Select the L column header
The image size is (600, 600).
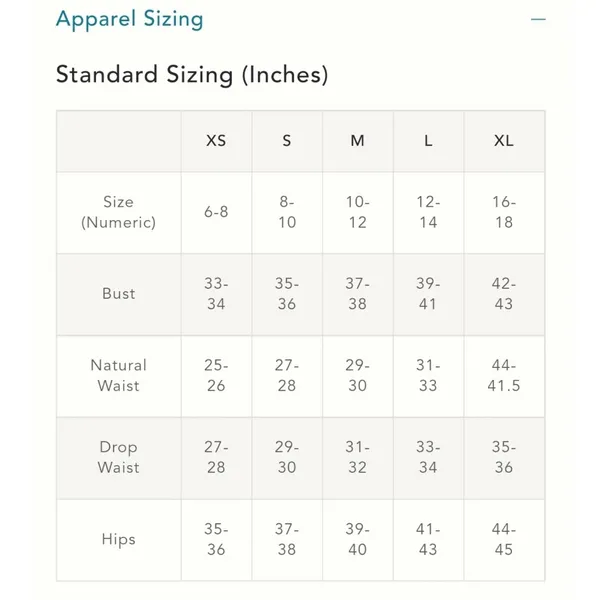pos(429,141)
